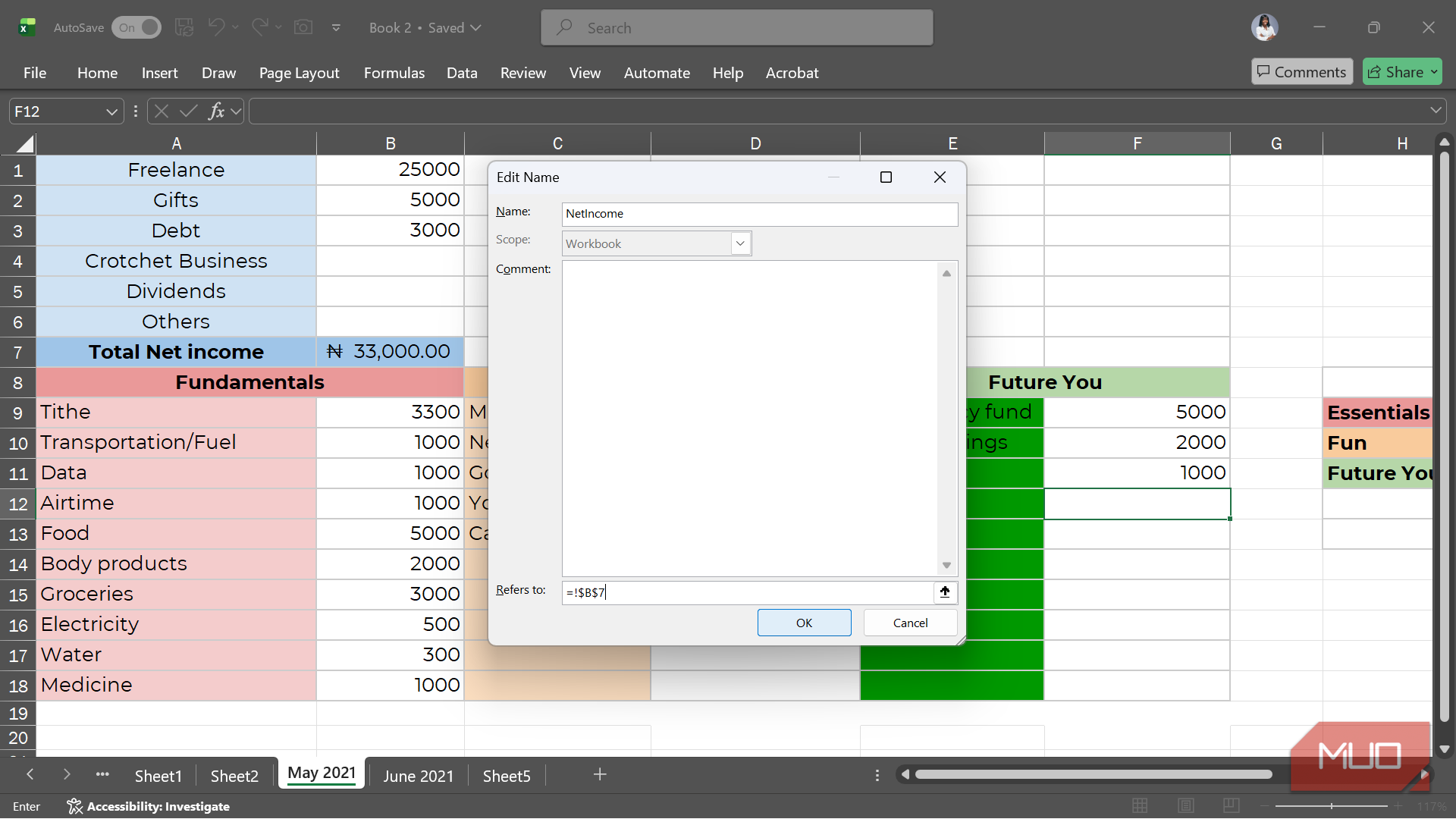1456x819 pixels.
Task: Click the Insert Function fx icon
Action: point(216,111)
